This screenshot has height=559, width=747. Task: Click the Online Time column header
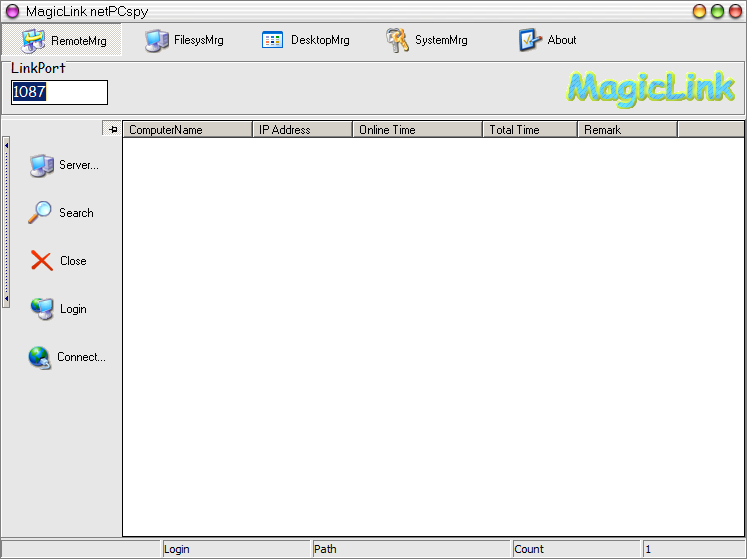tap(417, 130)
